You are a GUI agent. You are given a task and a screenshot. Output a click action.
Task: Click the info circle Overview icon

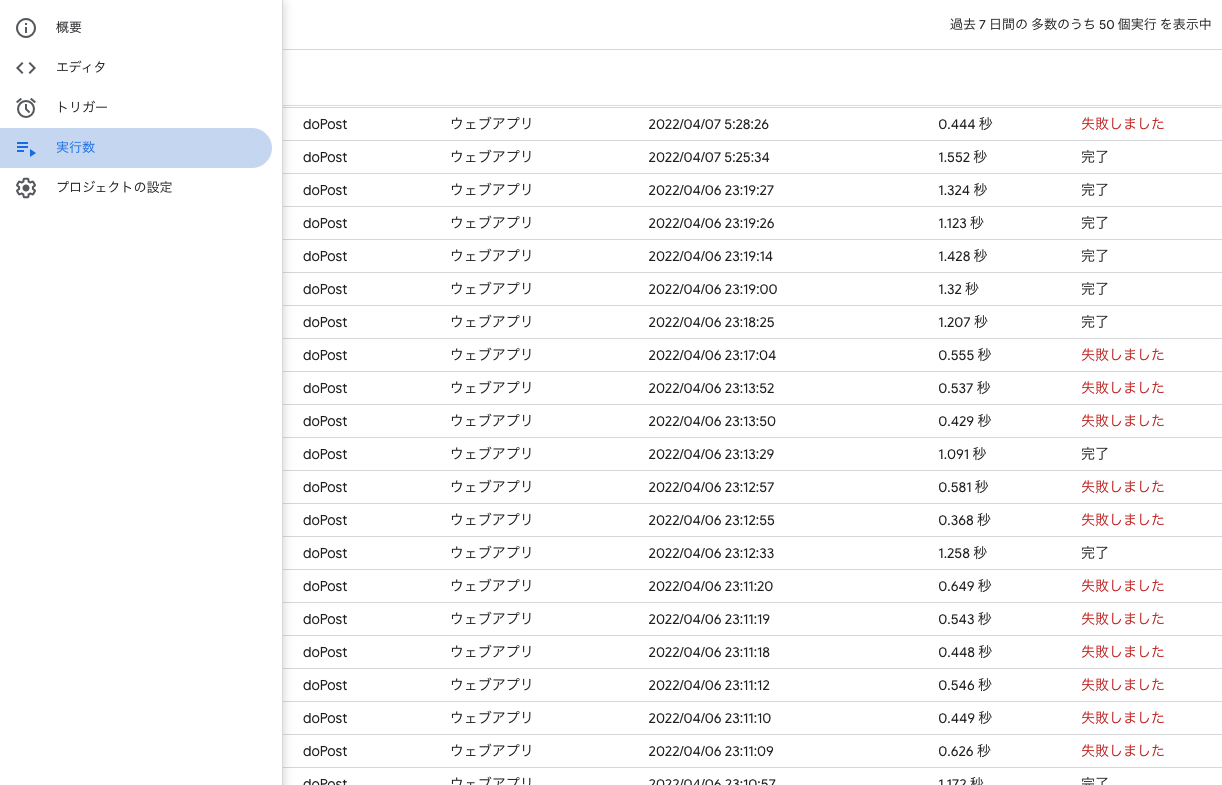pyautogui.click(x=26, y=28)
